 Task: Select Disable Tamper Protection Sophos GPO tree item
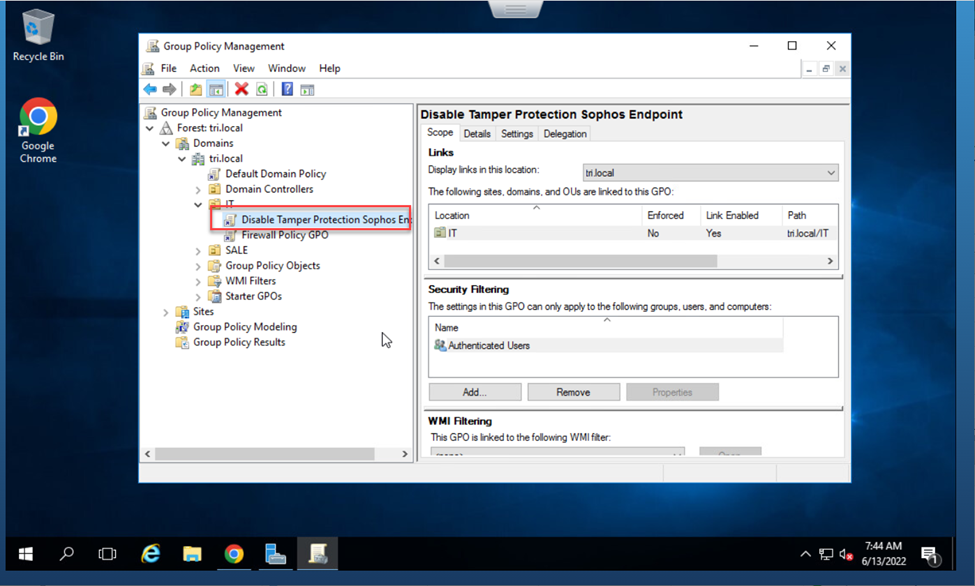[318, 220]
